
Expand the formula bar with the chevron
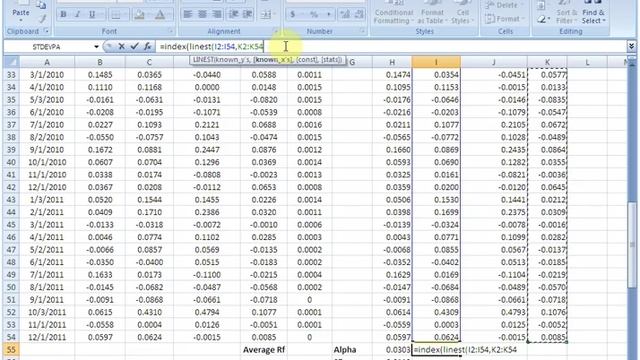631,47
